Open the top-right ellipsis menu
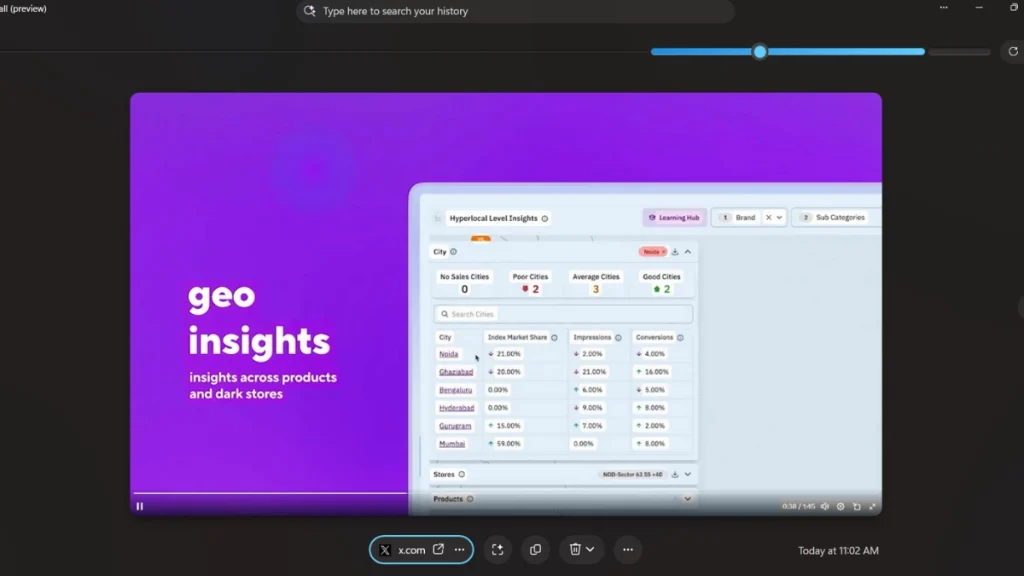Screen dimensions: 1024x576 (x=944, y=7)
